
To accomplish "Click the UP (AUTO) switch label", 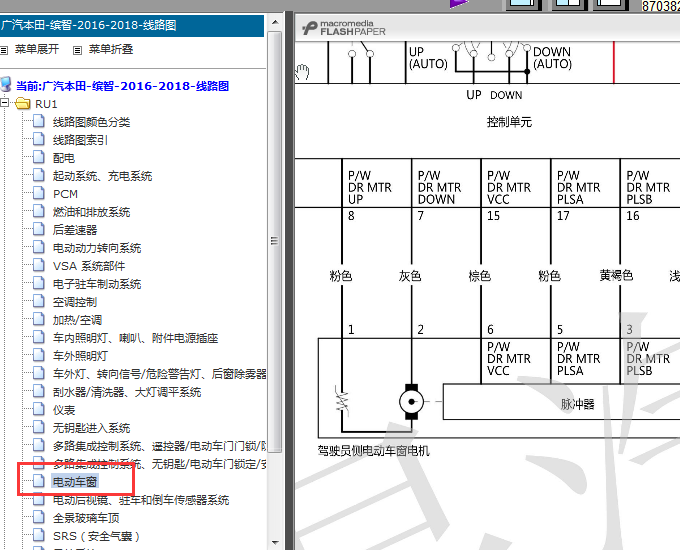I will coord(428,58).
